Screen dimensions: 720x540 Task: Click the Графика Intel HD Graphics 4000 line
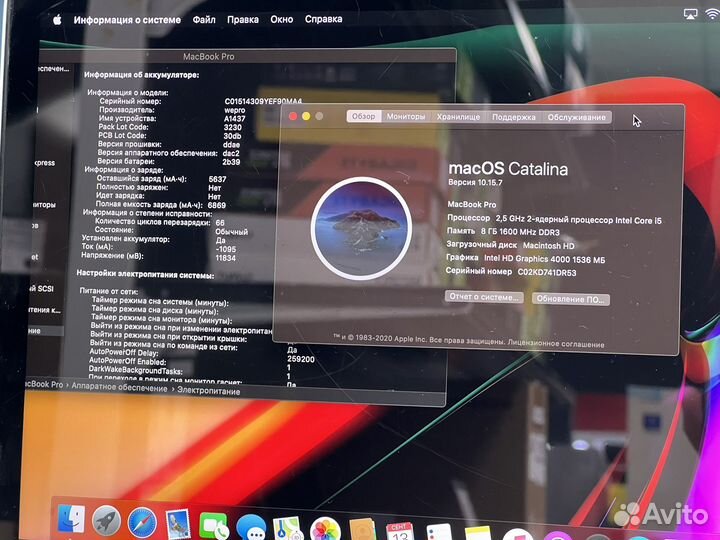(525, 259)
